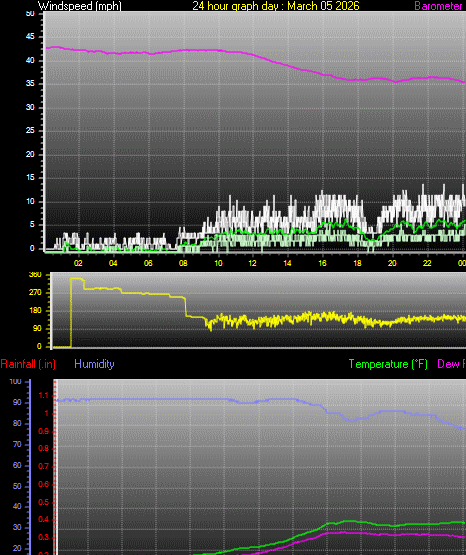Click the 70 mark on blue humidity axis
This screenshot has width=466, height=555.
tap(17, 444)
